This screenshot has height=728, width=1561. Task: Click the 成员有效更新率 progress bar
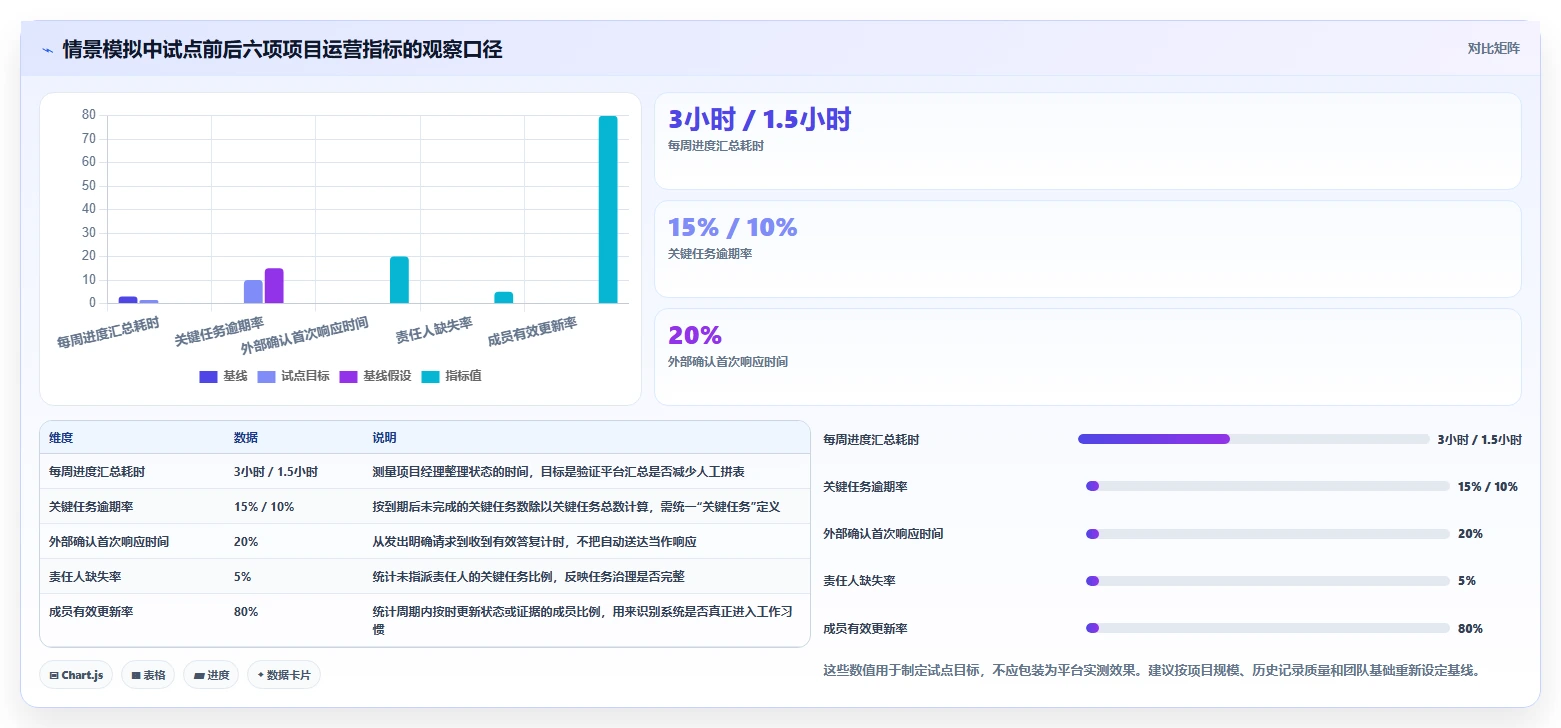pyautogui.click(x=1268, y=628)
